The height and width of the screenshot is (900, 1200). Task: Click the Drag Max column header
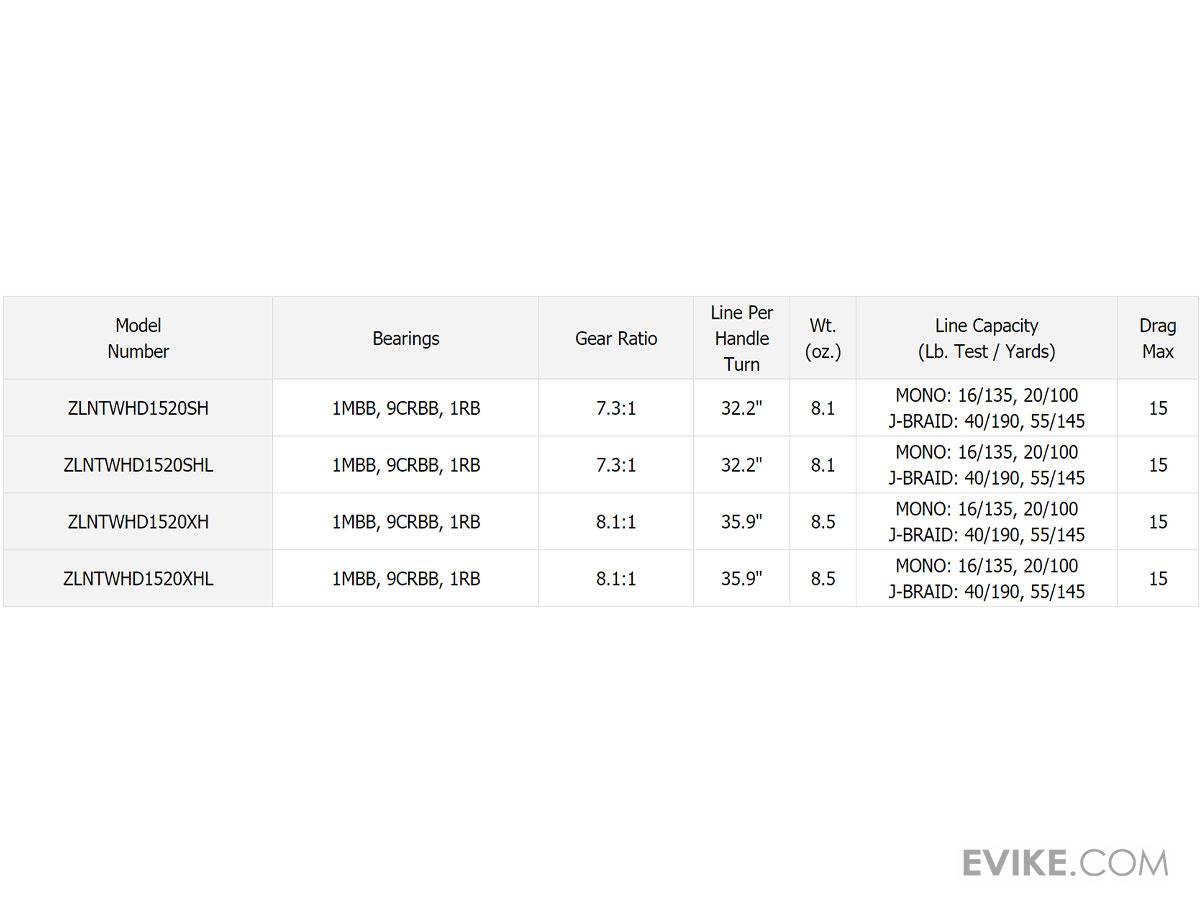pyautogui.click(x=1157, y=338)
